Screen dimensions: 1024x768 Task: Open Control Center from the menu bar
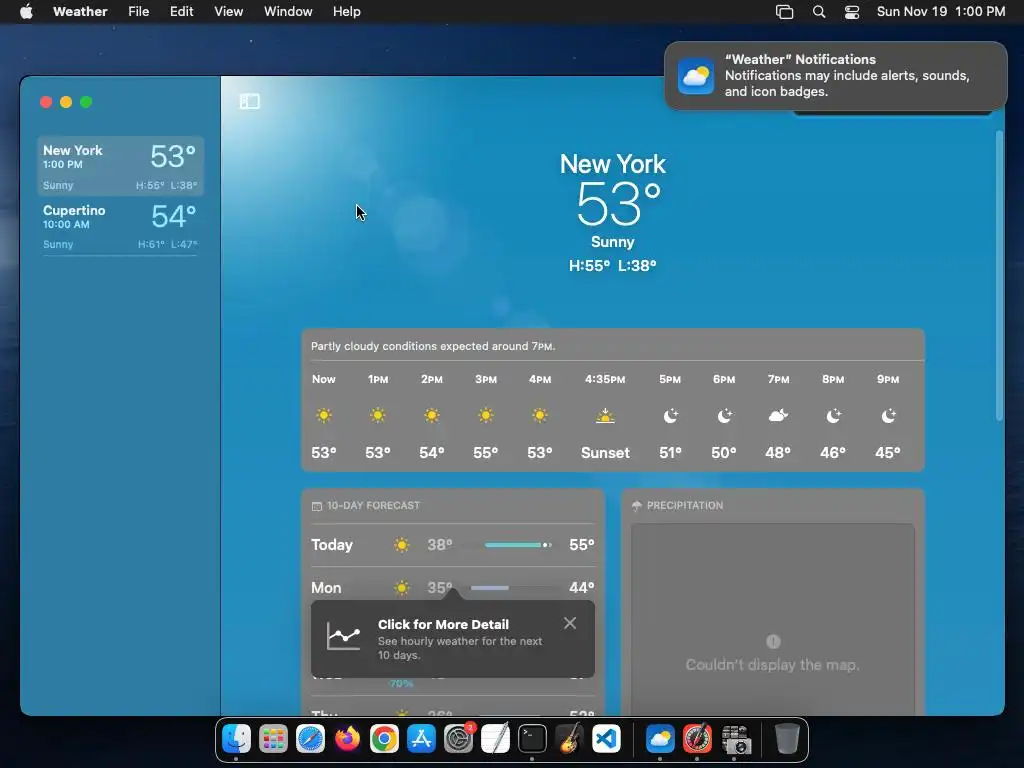click(852, 12)
